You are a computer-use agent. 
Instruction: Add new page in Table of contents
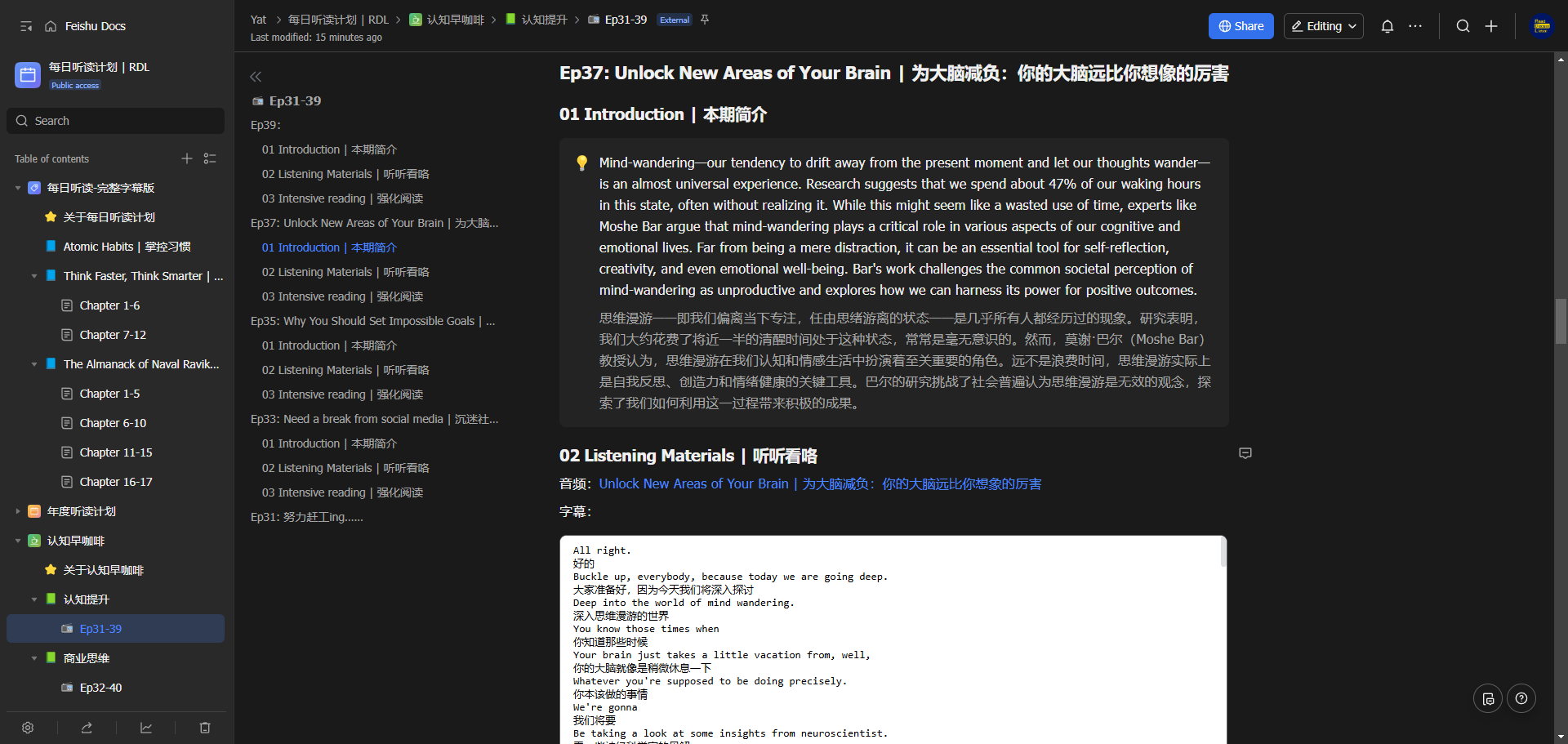click(187, 158)
